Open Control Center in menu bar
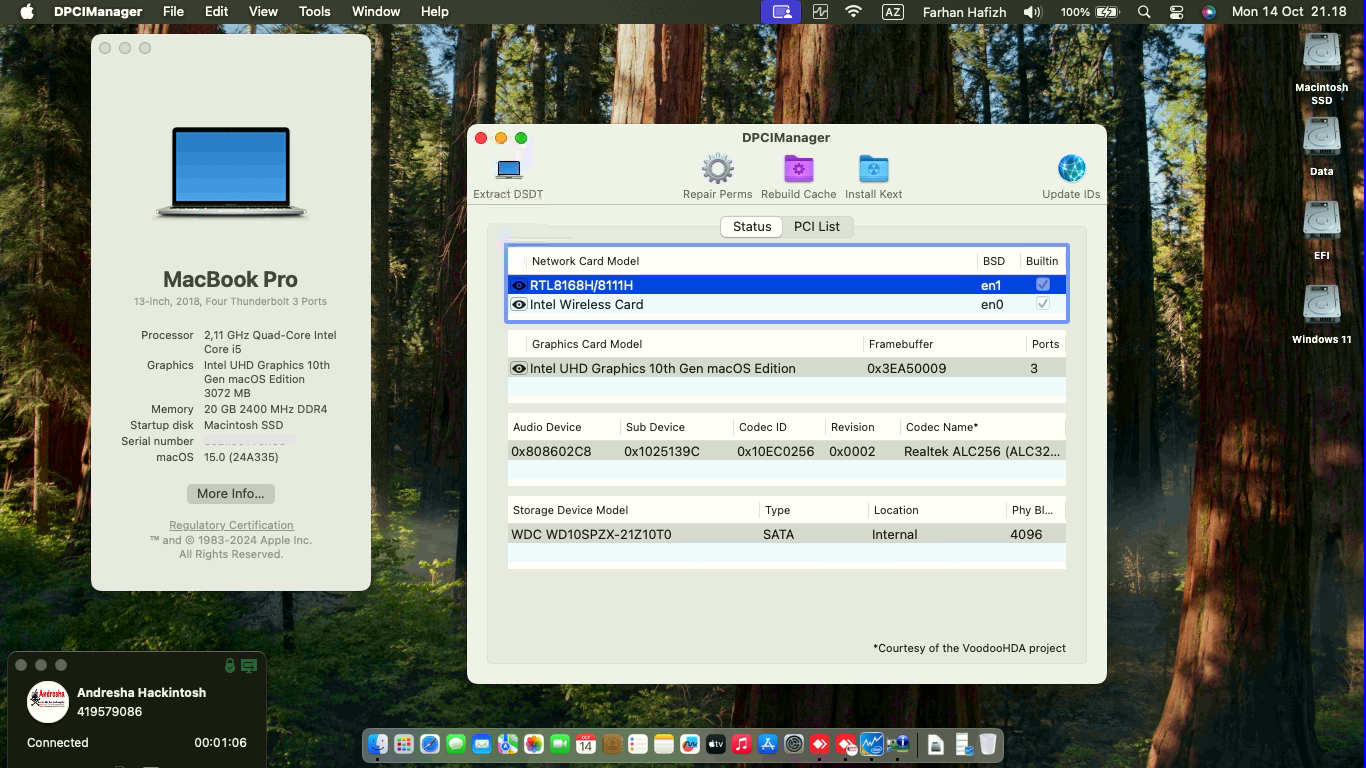1366x768 pixels. (x=1176, y=11)
